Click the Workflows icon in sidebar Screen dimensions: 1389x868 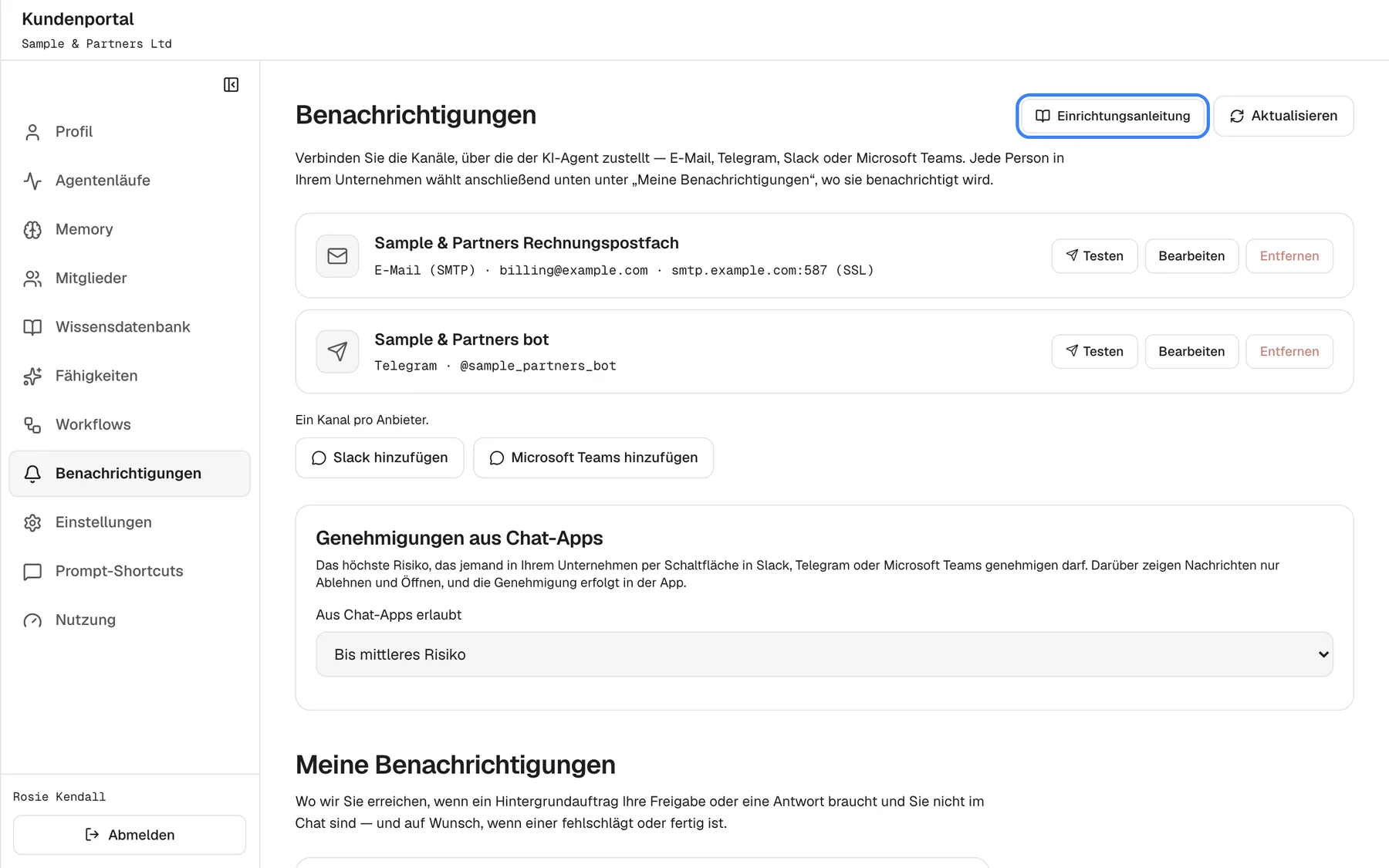click(32, 425)
